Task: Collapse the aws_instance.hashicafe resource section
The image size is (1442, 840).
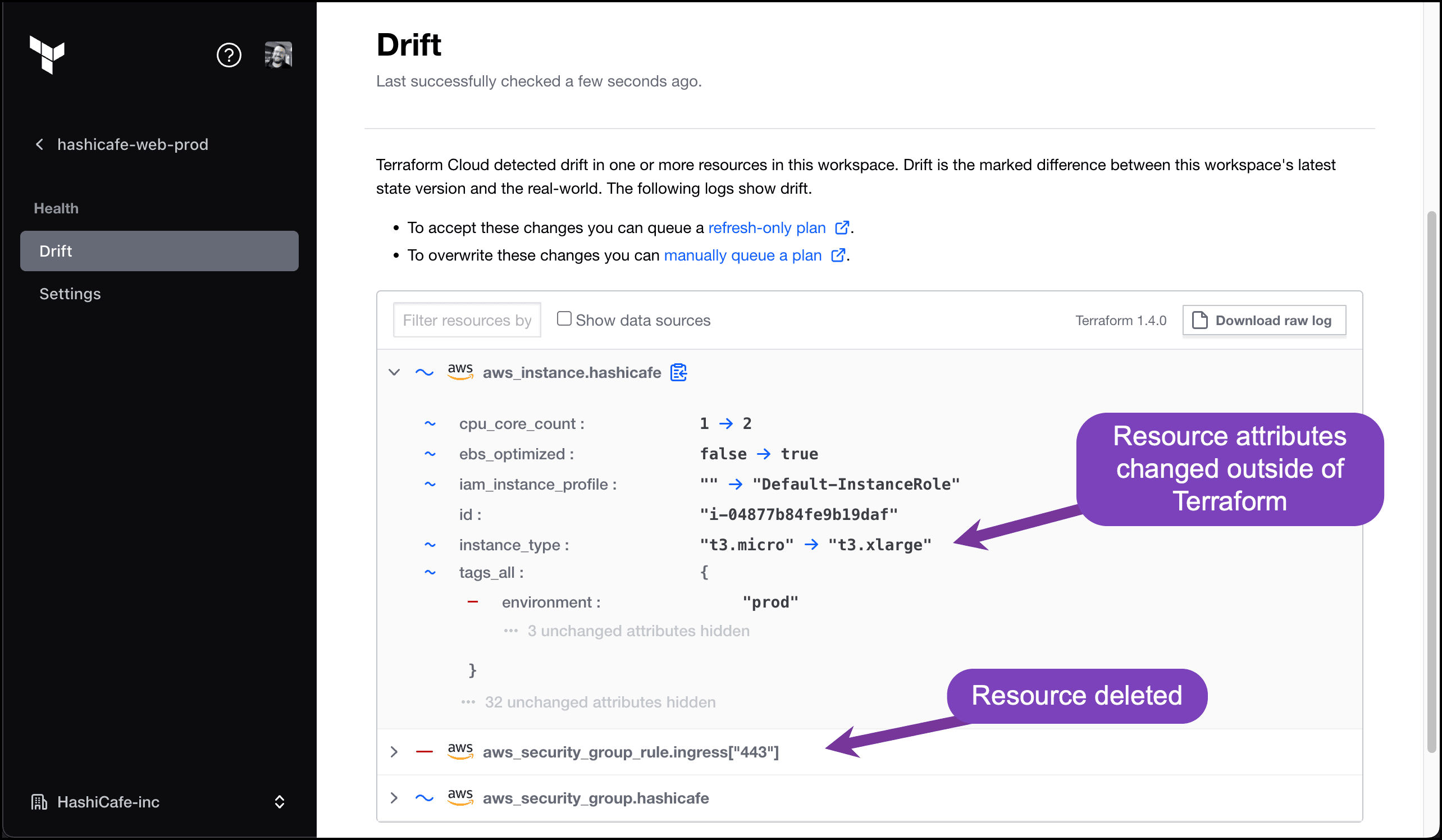Action: tap(393, 372)
